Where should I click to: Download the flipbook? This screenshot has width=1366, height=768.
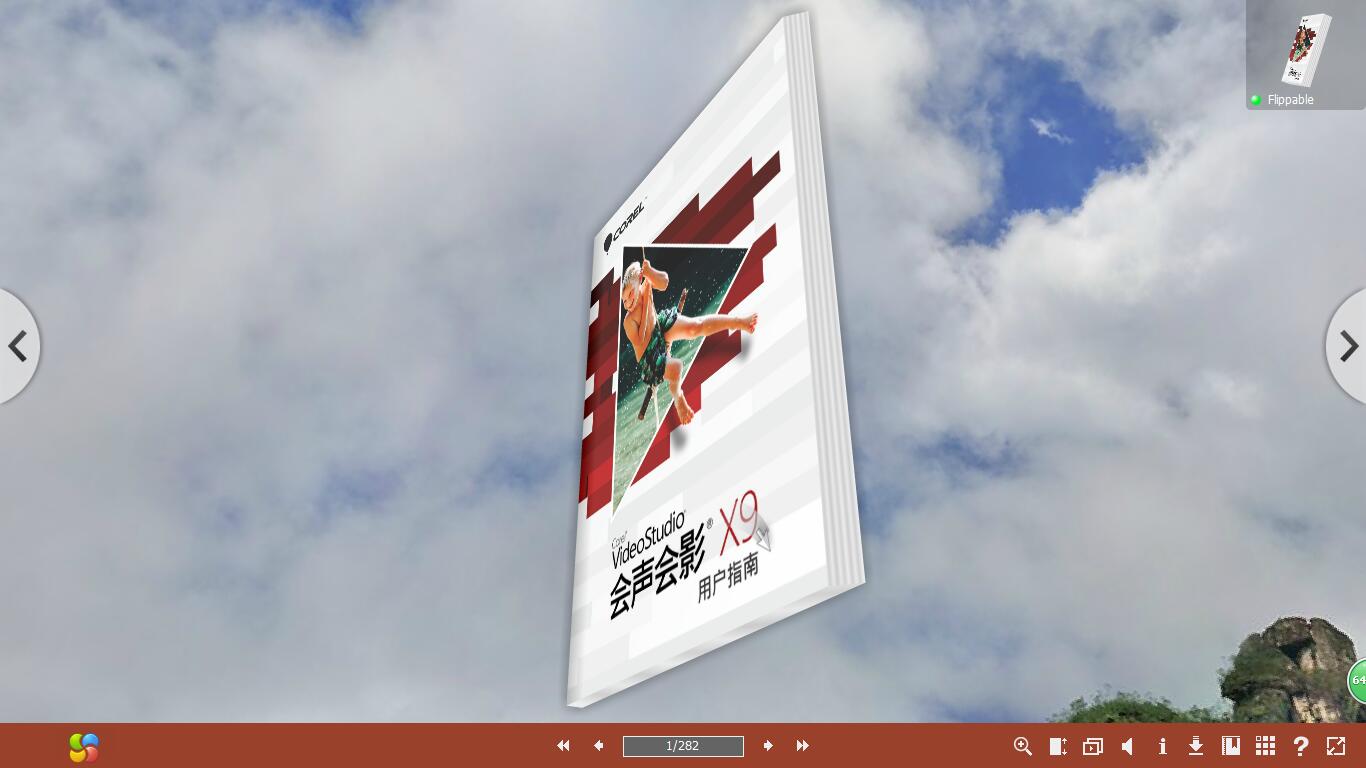1195,746
